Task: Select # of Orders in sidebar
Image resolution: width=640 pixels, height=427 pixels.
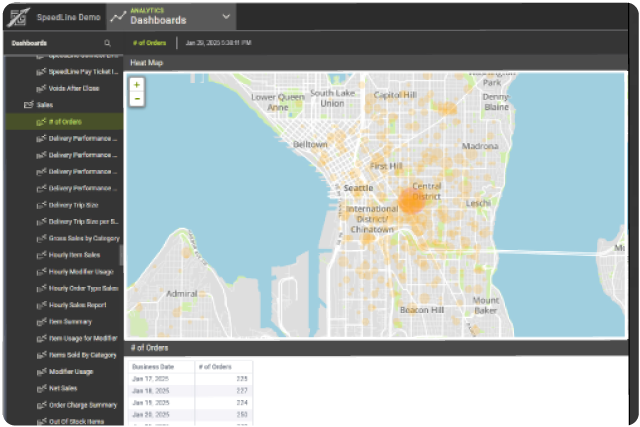Action: pyautogui.click(x=63, y=122)
